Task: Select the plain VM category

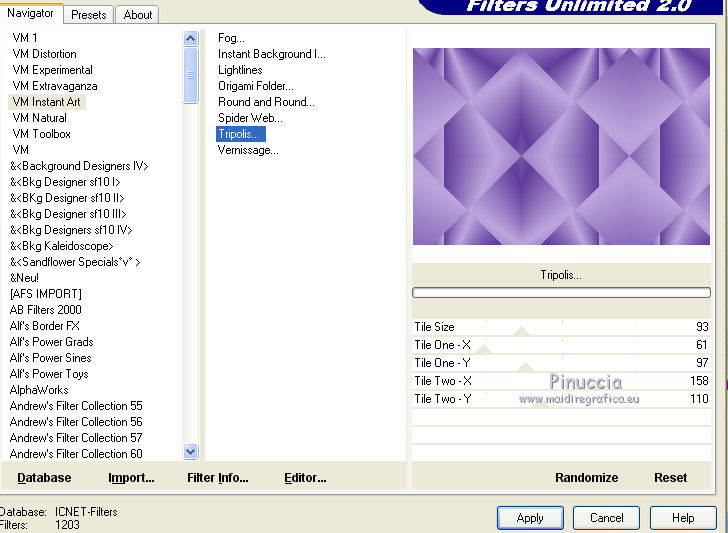Action: point(21,150)
